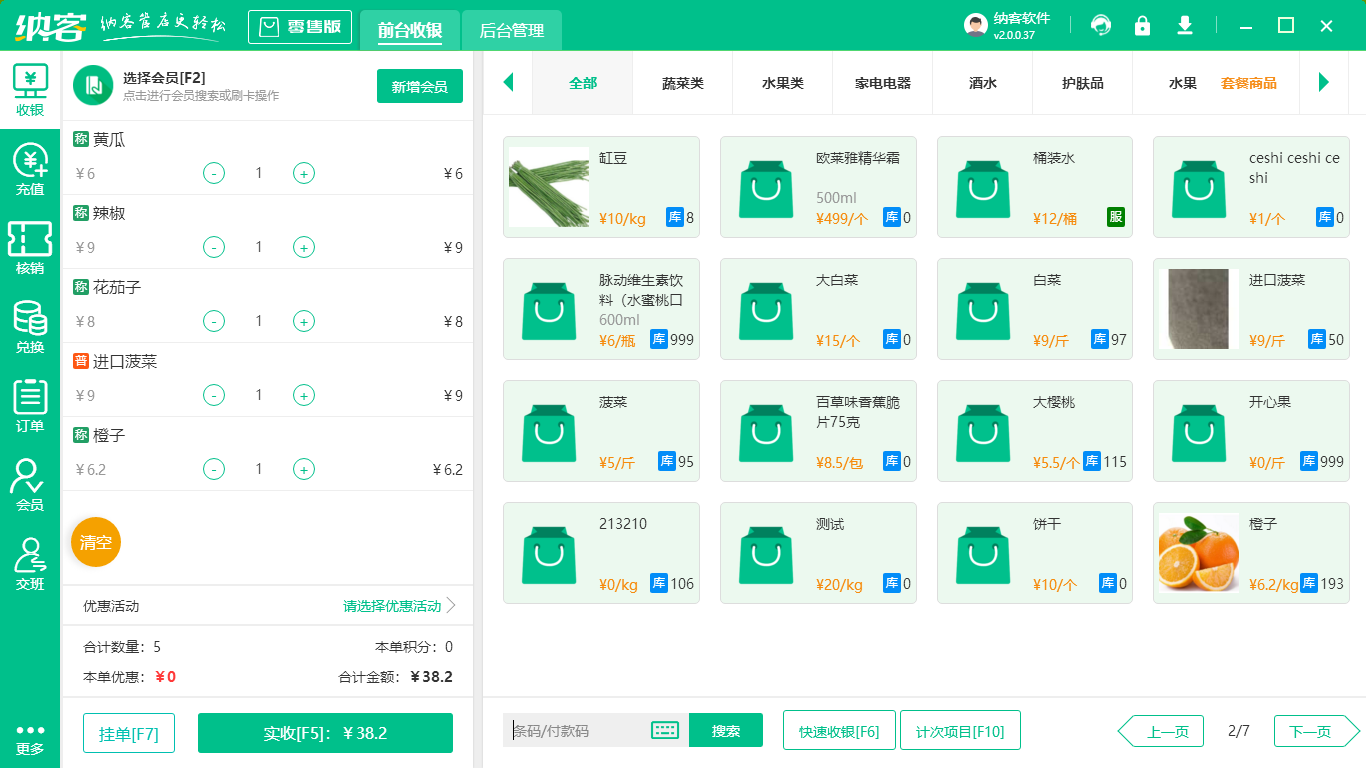
Task: Select the 饼干 product card
Action: 1035,553
